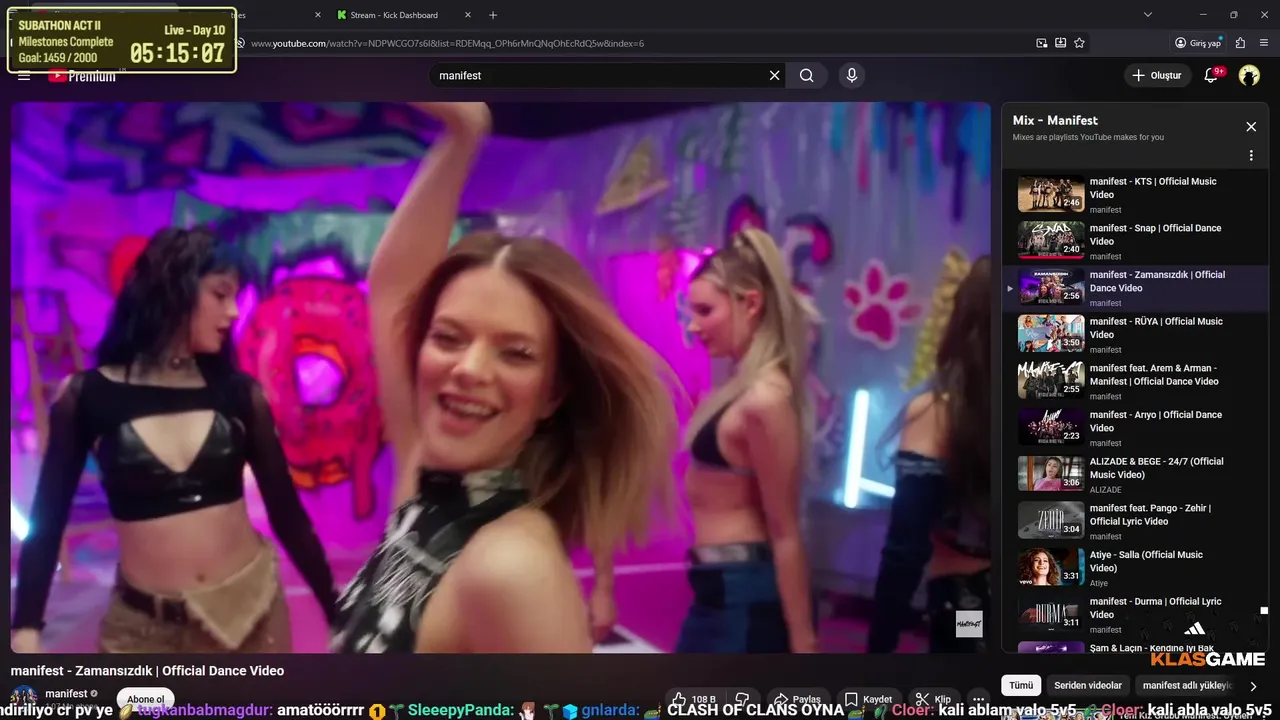The image size is (1280, 720).
Task: Open the browser hamburger menu
Action: coord(1265,43)
